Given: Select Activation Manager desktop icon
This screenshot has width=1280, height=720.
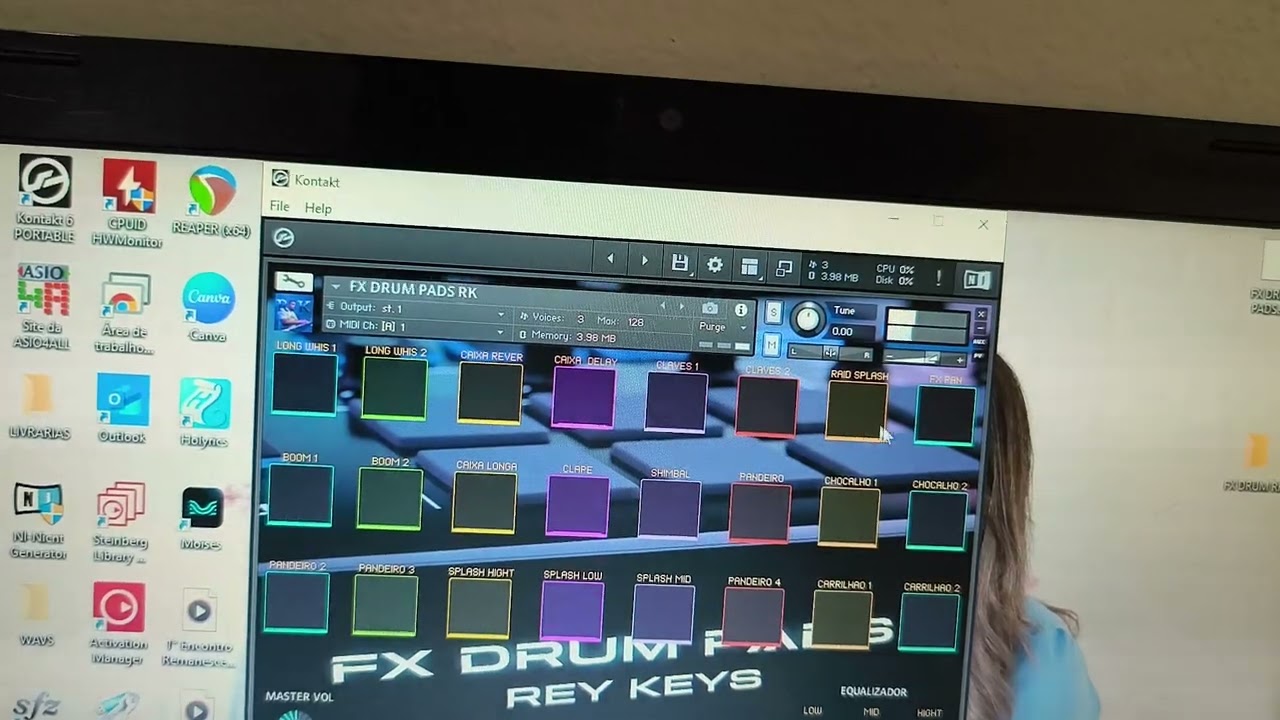Looking at the screenshot, I should pos(118,625).
